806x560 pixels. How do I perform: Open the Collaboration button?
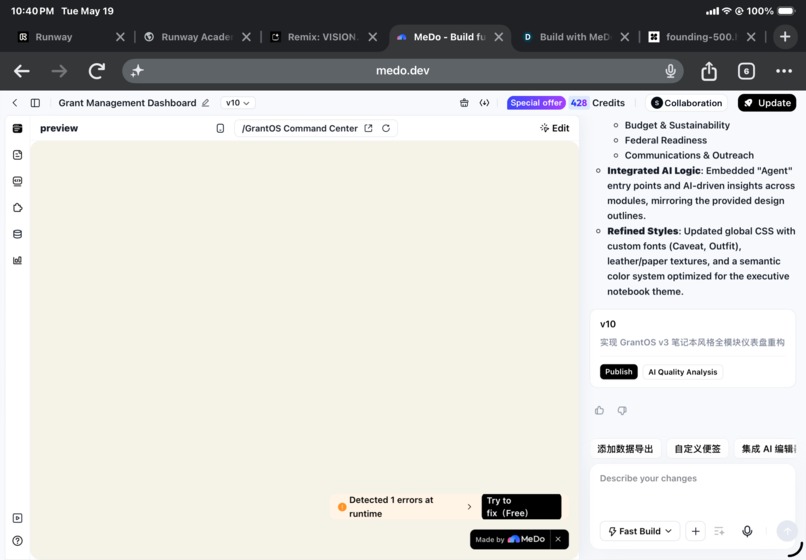point(687,103)
